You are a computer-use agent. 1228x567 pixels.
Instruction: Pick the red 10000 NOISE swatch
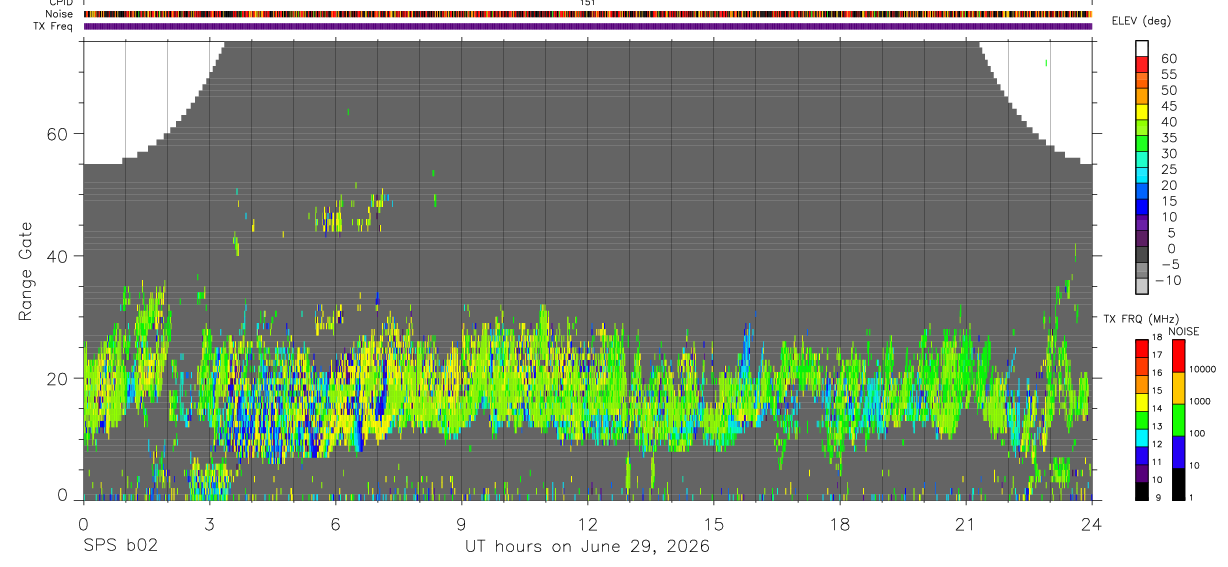click(x=1179, y=355)
